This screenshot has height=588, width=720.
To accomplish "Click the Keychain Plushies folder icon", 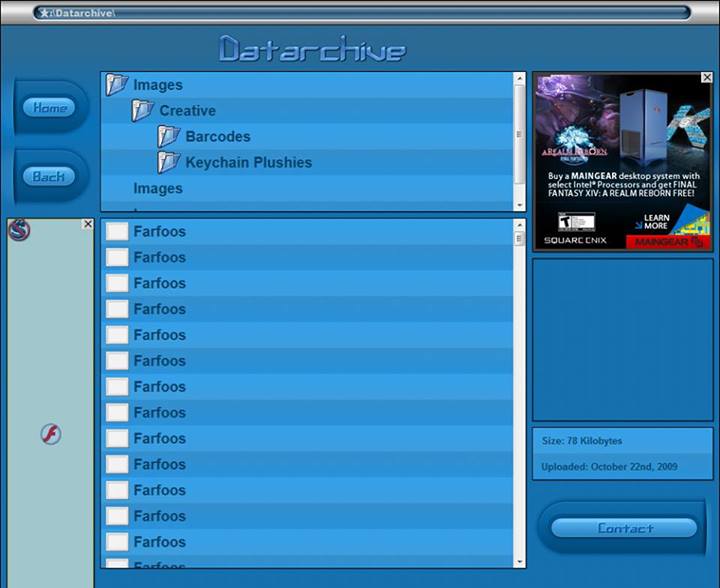I will (x=169, y=162).
